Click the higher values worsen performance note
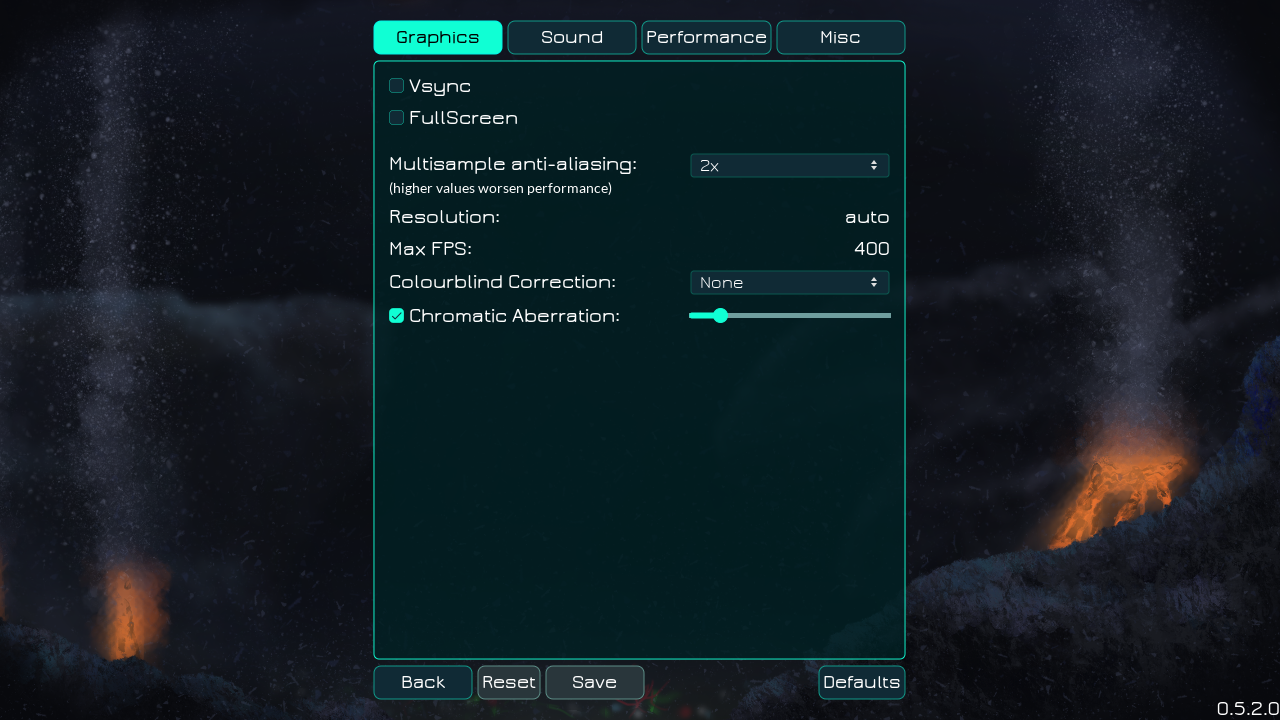 pos(500,188)
